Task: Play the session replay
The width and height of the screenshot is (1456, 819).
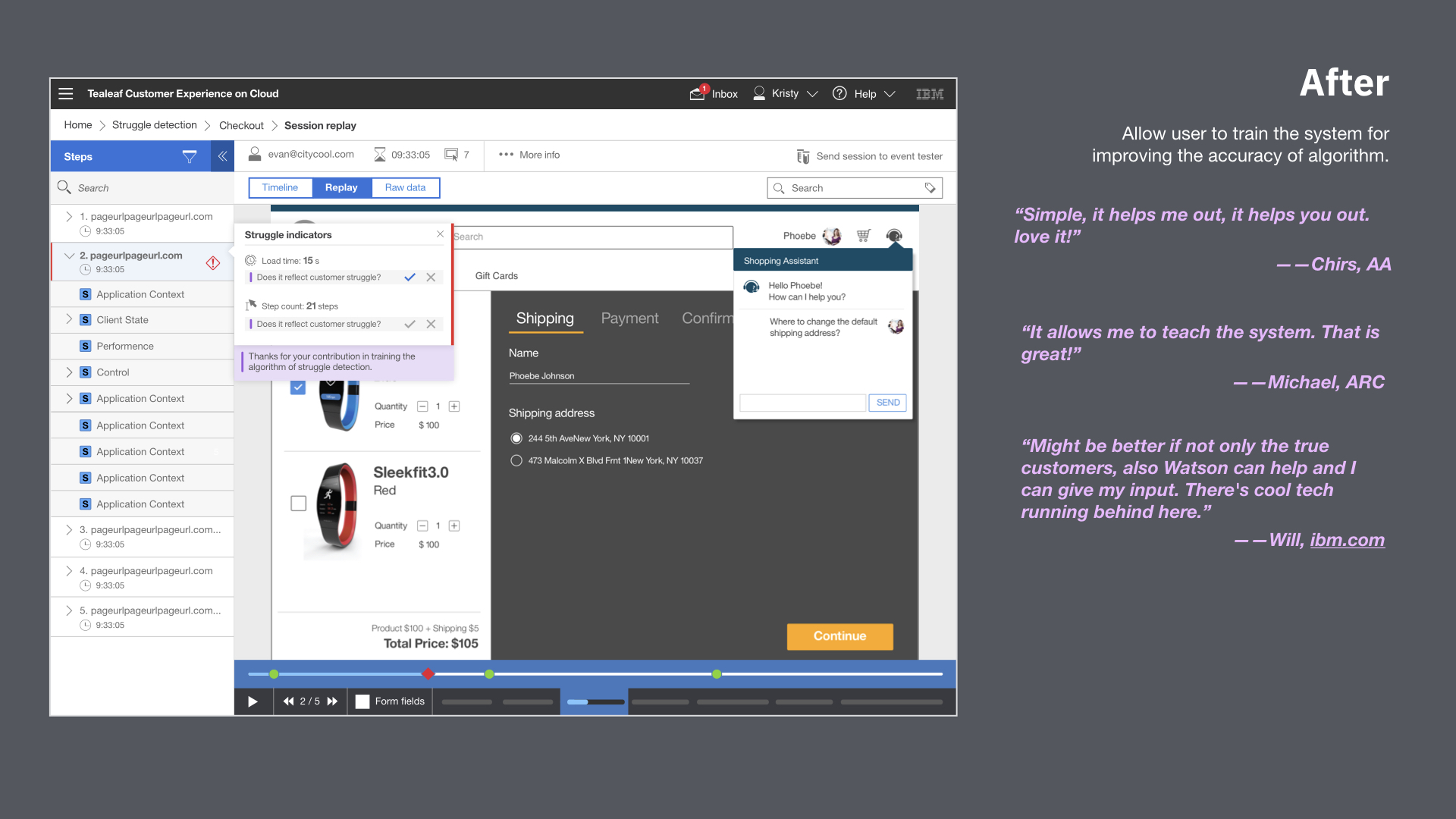Action: (x=253, y=701)
